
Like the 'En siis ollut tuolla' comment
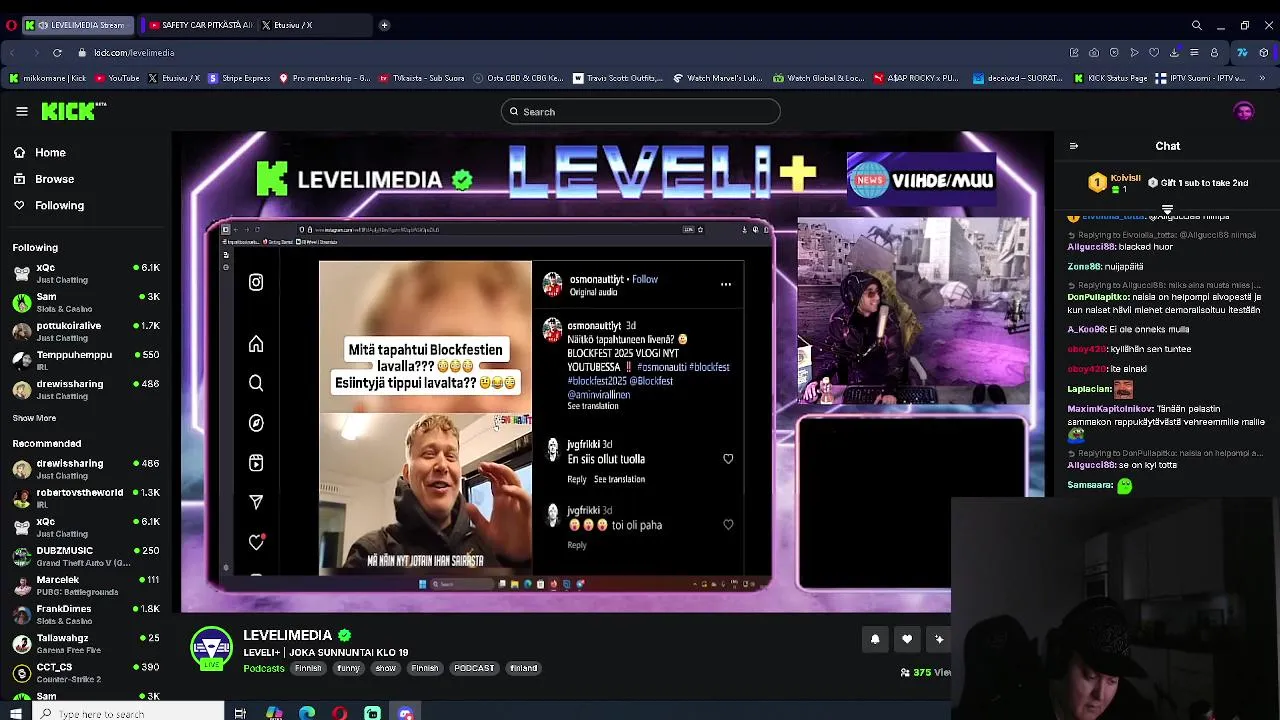pyautogui.click(x=728, y=459)
